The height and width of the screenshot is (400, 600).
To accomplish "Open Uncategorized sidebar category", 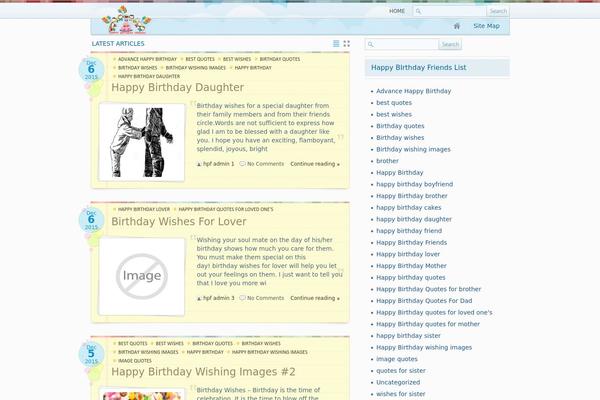I will (x=398, y=382).
